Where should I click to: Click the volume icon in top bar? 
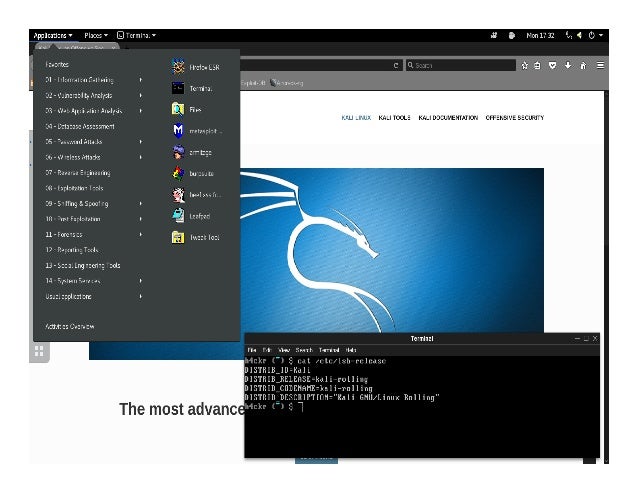[579, 35]
